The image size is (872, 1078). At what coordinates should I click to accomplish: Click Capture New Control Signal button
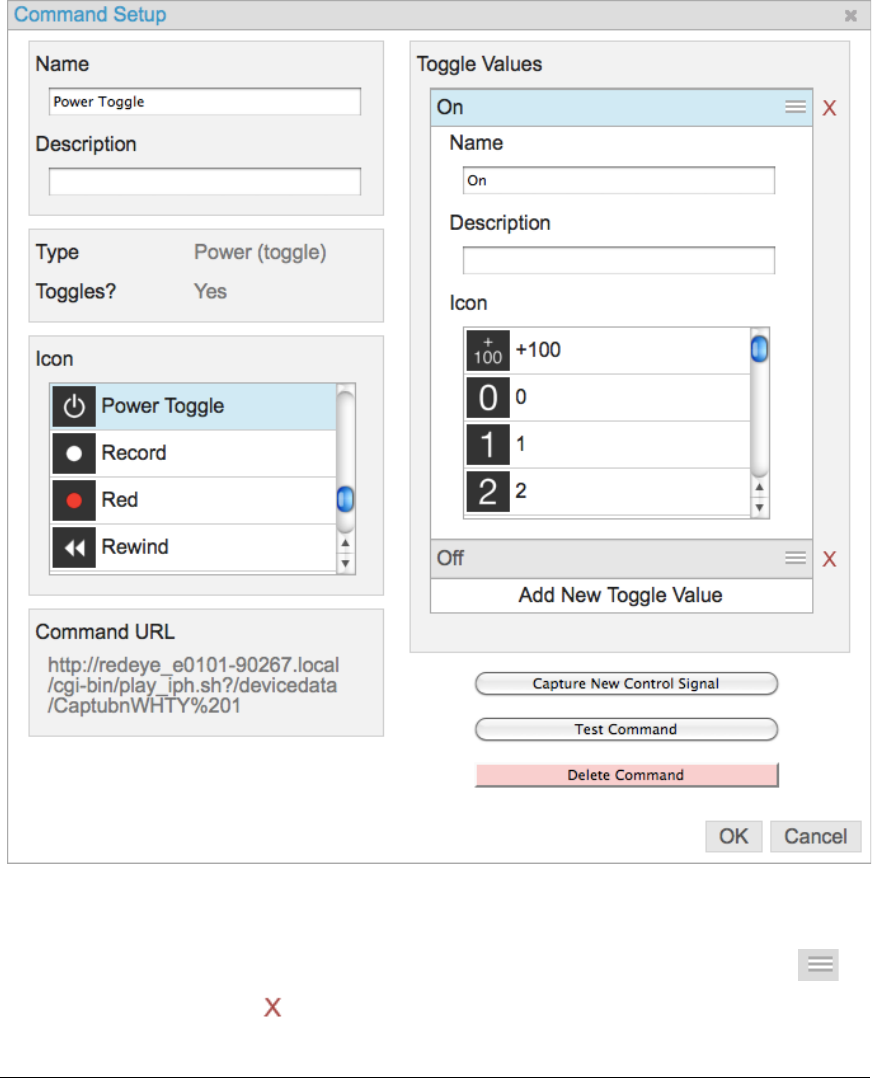coord(626,683)
